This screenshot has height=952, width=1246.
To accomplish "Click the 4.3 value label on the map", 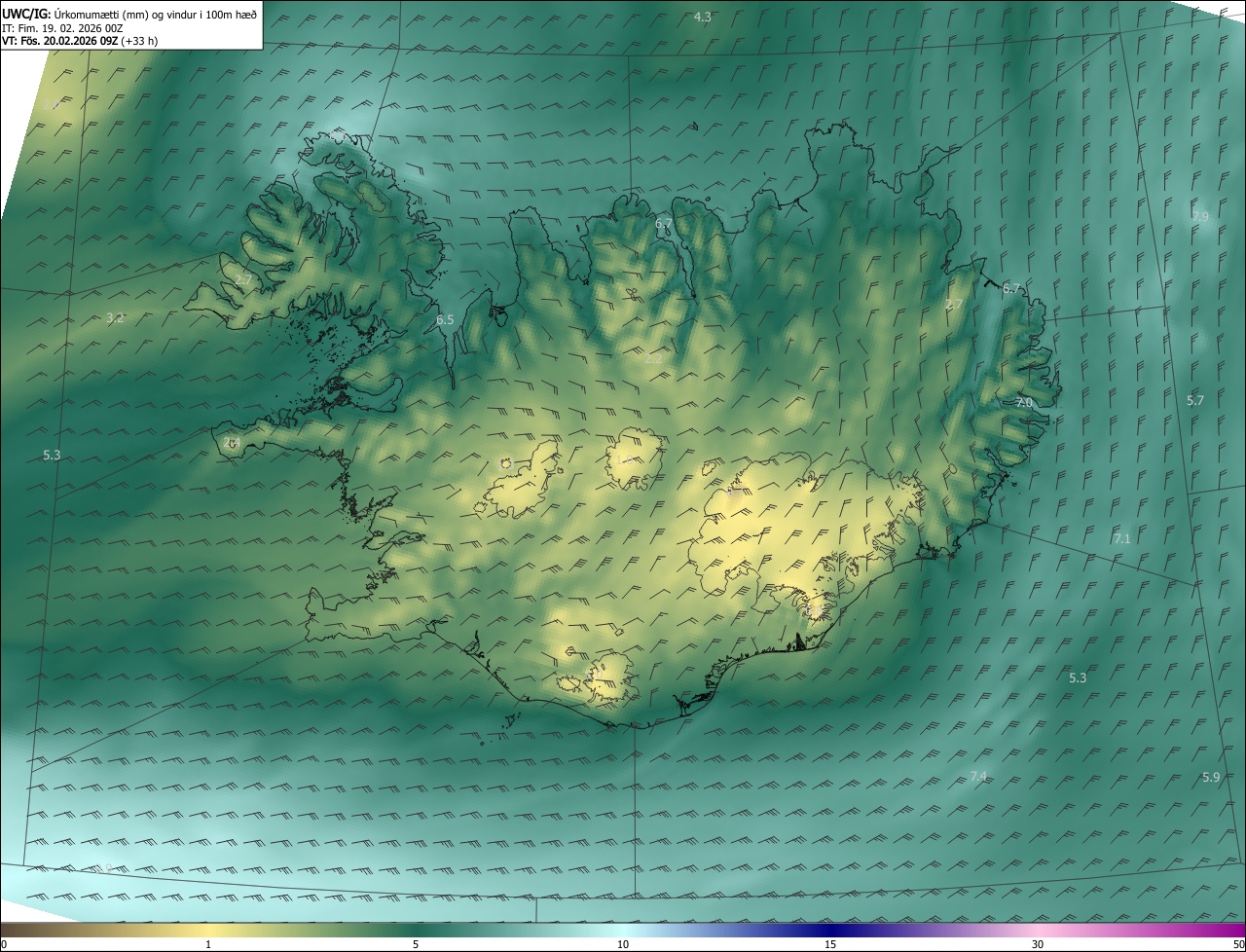I will point(702,17).
